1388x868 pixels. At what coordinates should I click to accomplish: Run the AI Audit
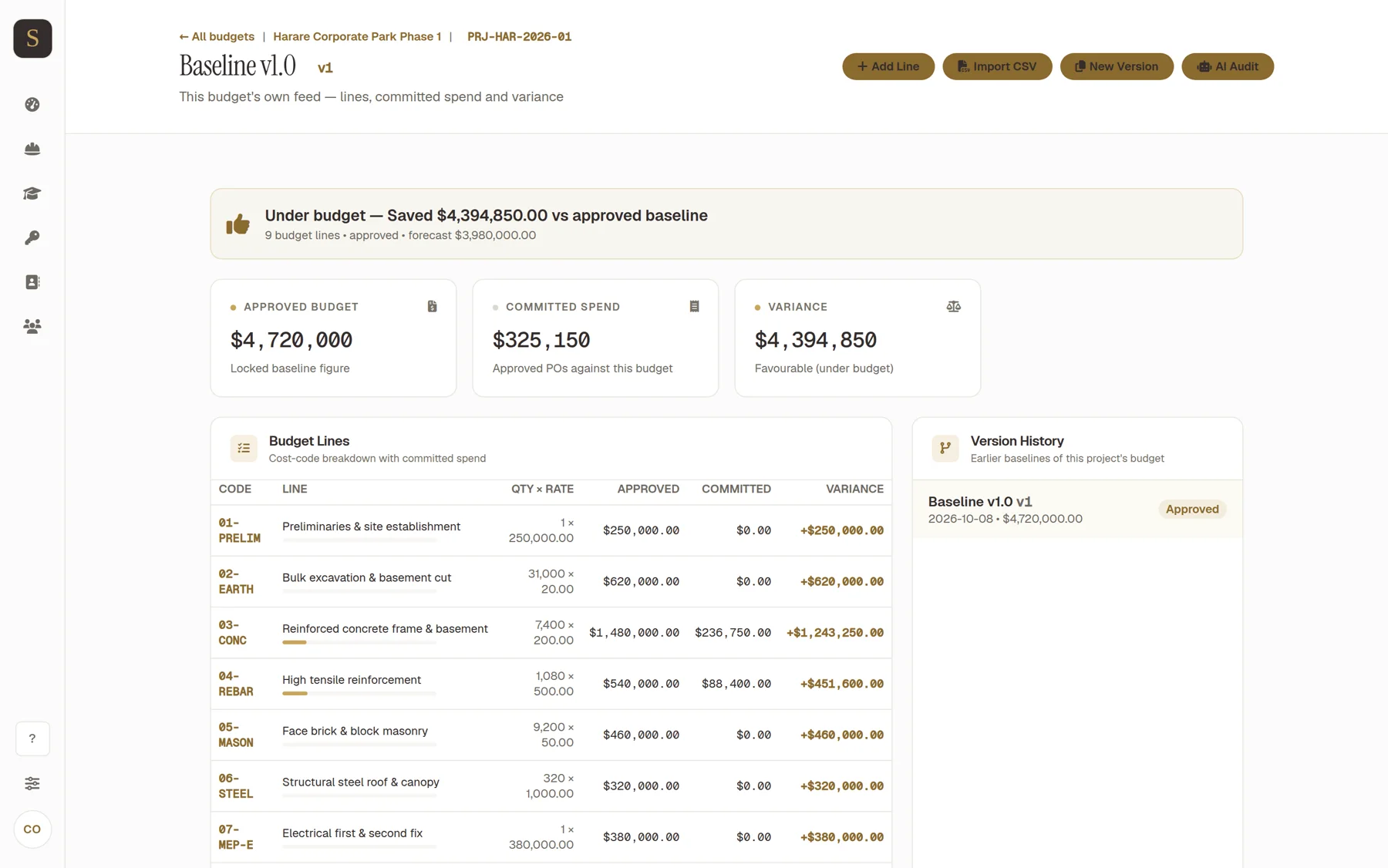coord(1228,66)
